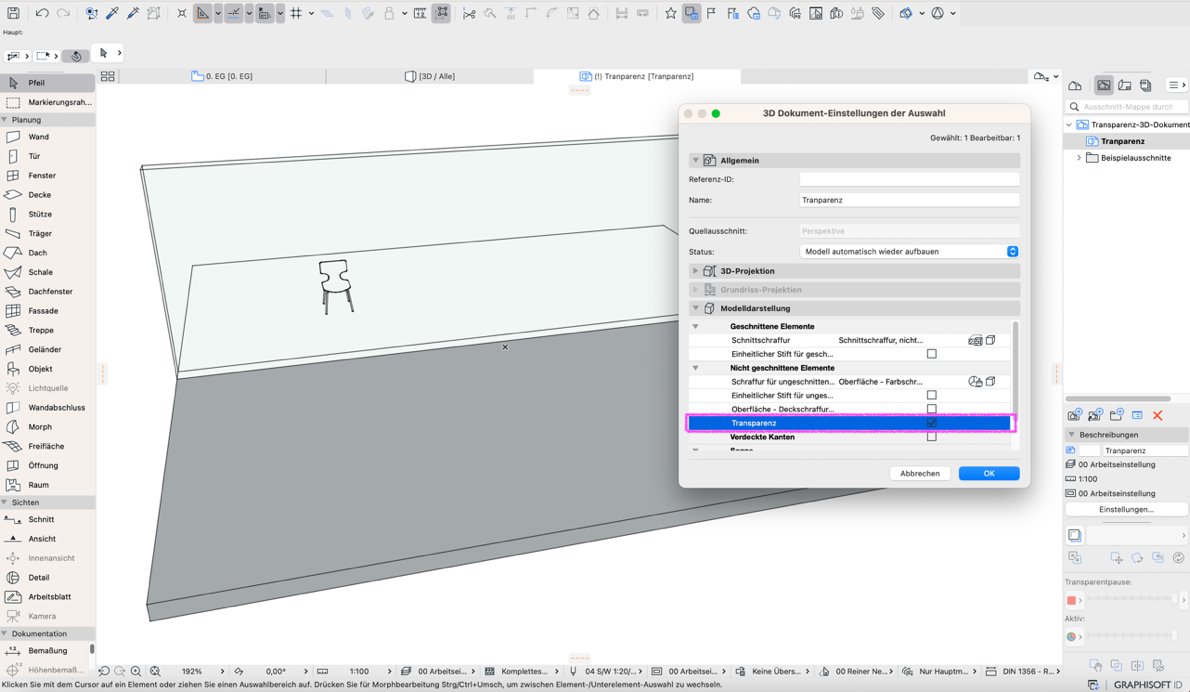
Task: Switch to the 3D / Alle tab
Action: tap(430, 76)
